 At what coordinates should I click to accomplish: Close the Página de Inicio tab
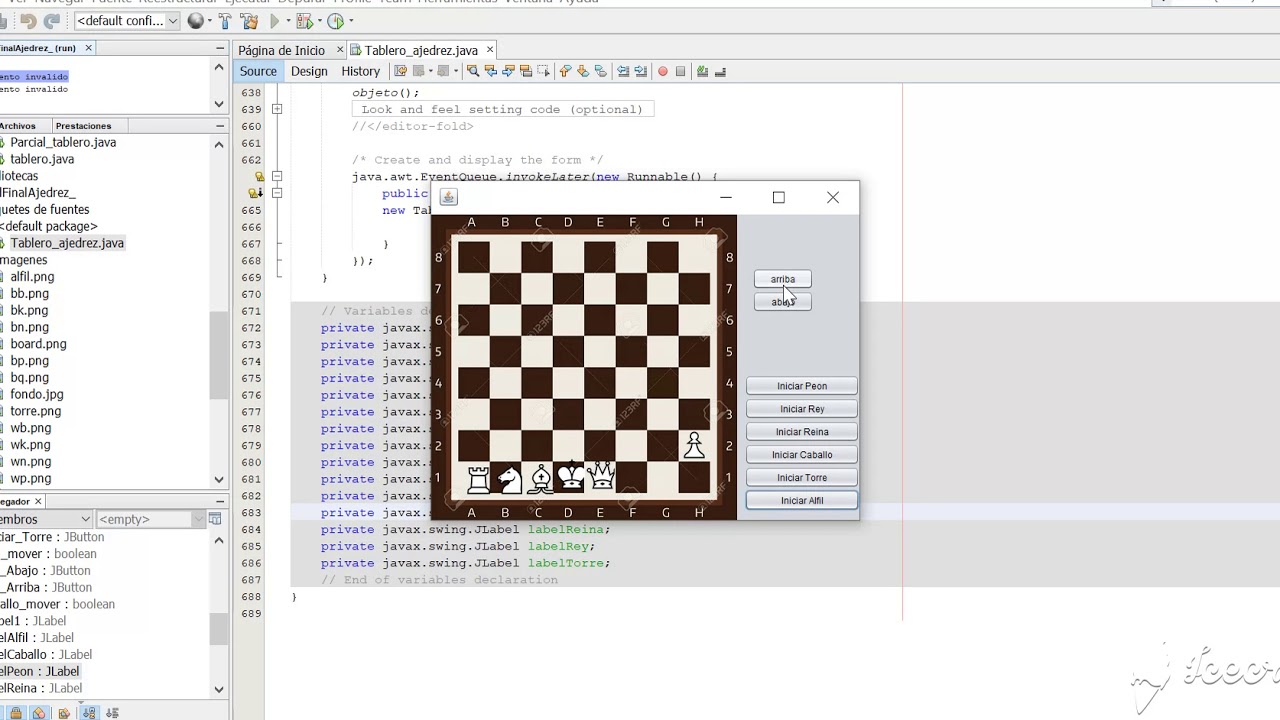pos(340,50)
